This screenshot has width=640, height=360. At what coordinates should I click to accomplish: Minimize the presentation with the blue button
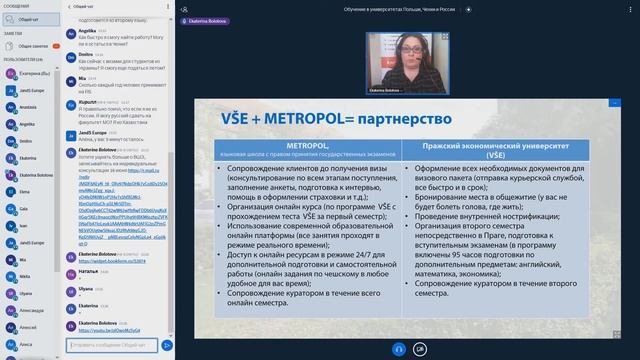615,103
